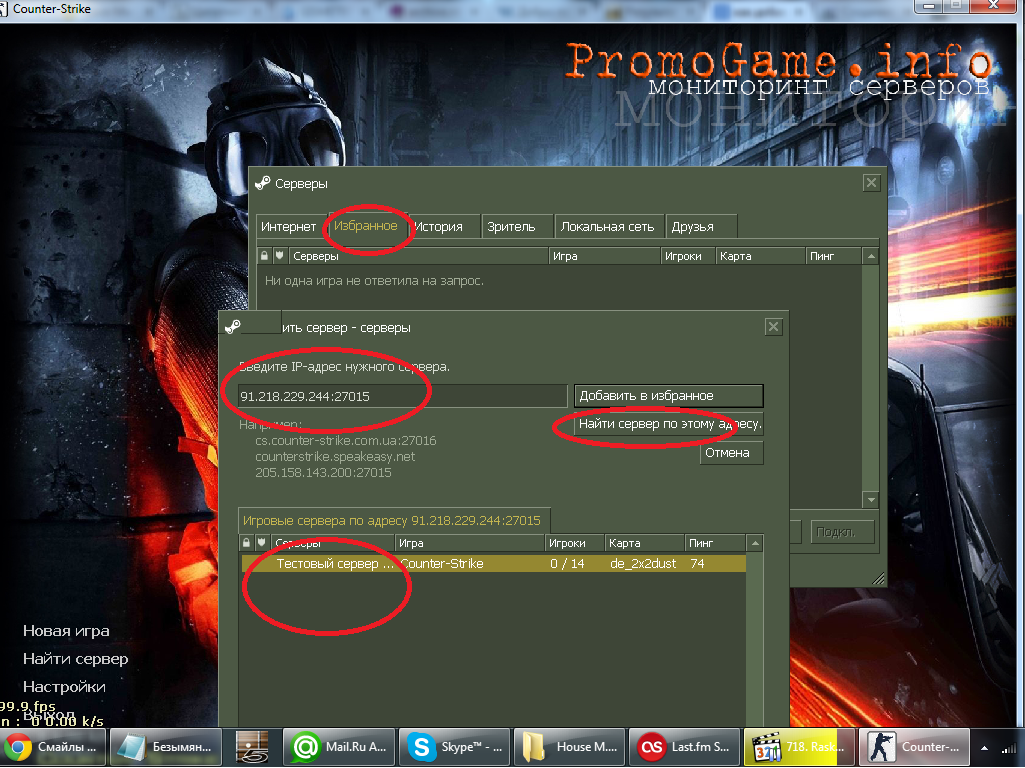Open Skype from the taskbar

[x=454, y=746]
